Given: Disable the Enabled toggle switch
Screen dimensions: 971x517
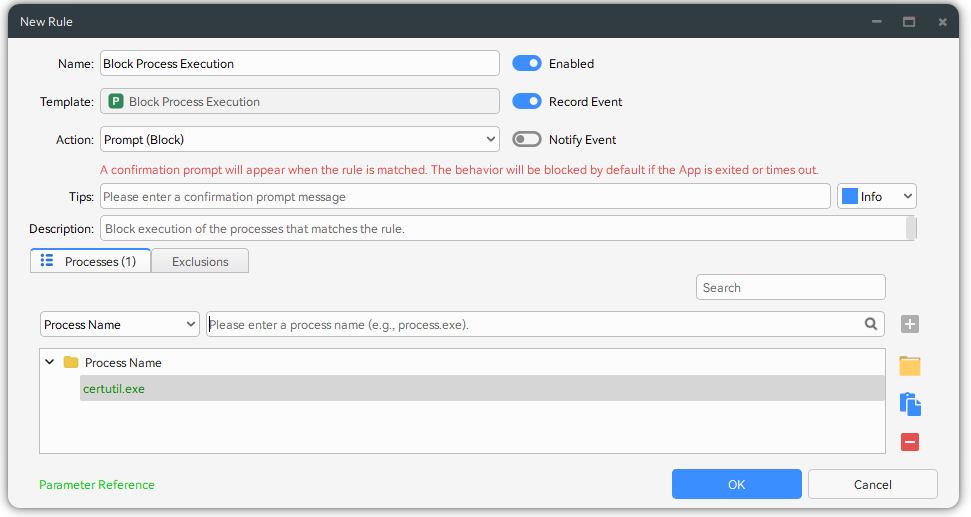Looking at the screenshot, I should [x=527, y=64].
